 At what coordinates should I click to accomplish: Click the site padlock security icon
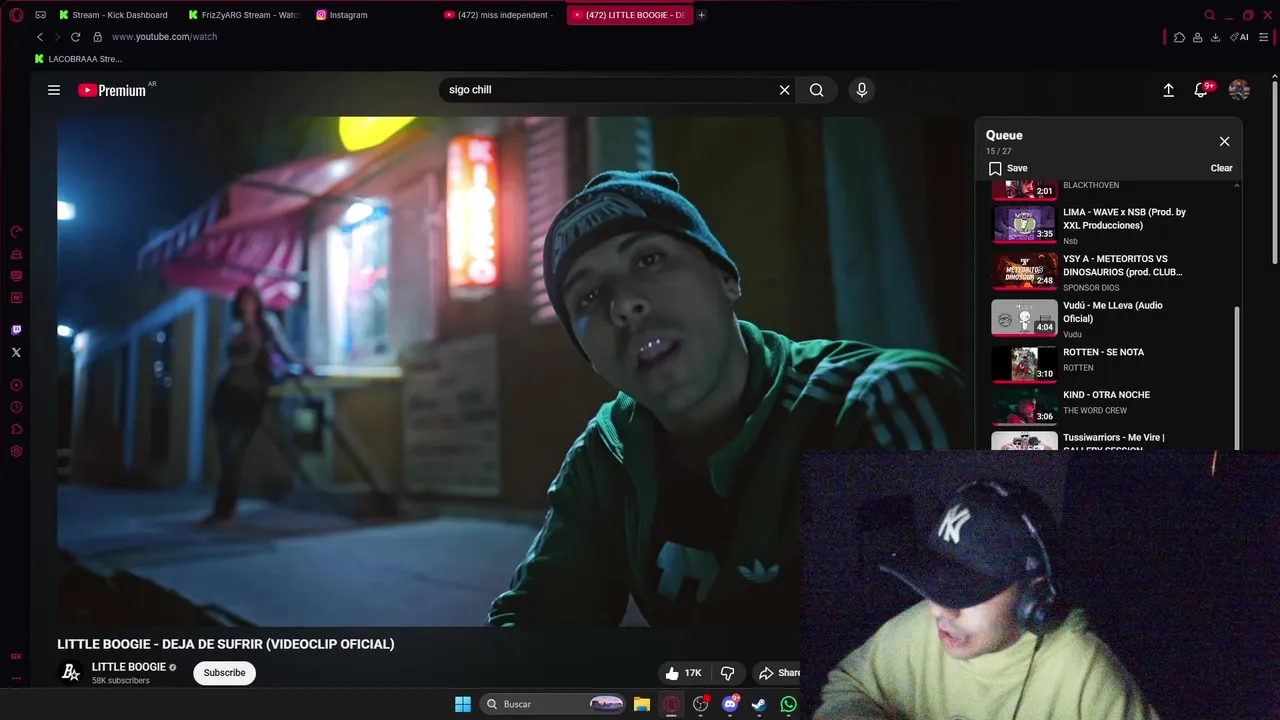click(97, 37)
